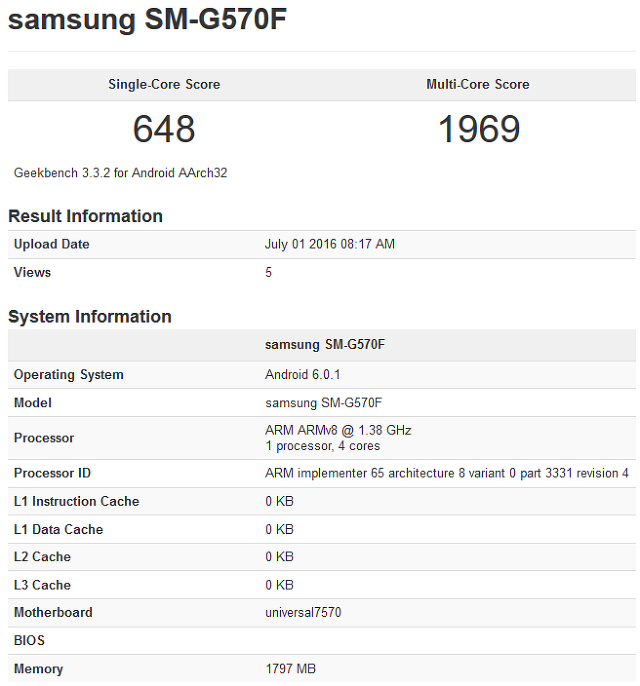
Task: Select the Geekbench 3.3.2 for Android AArch32 text
Action: click(120, 173)
